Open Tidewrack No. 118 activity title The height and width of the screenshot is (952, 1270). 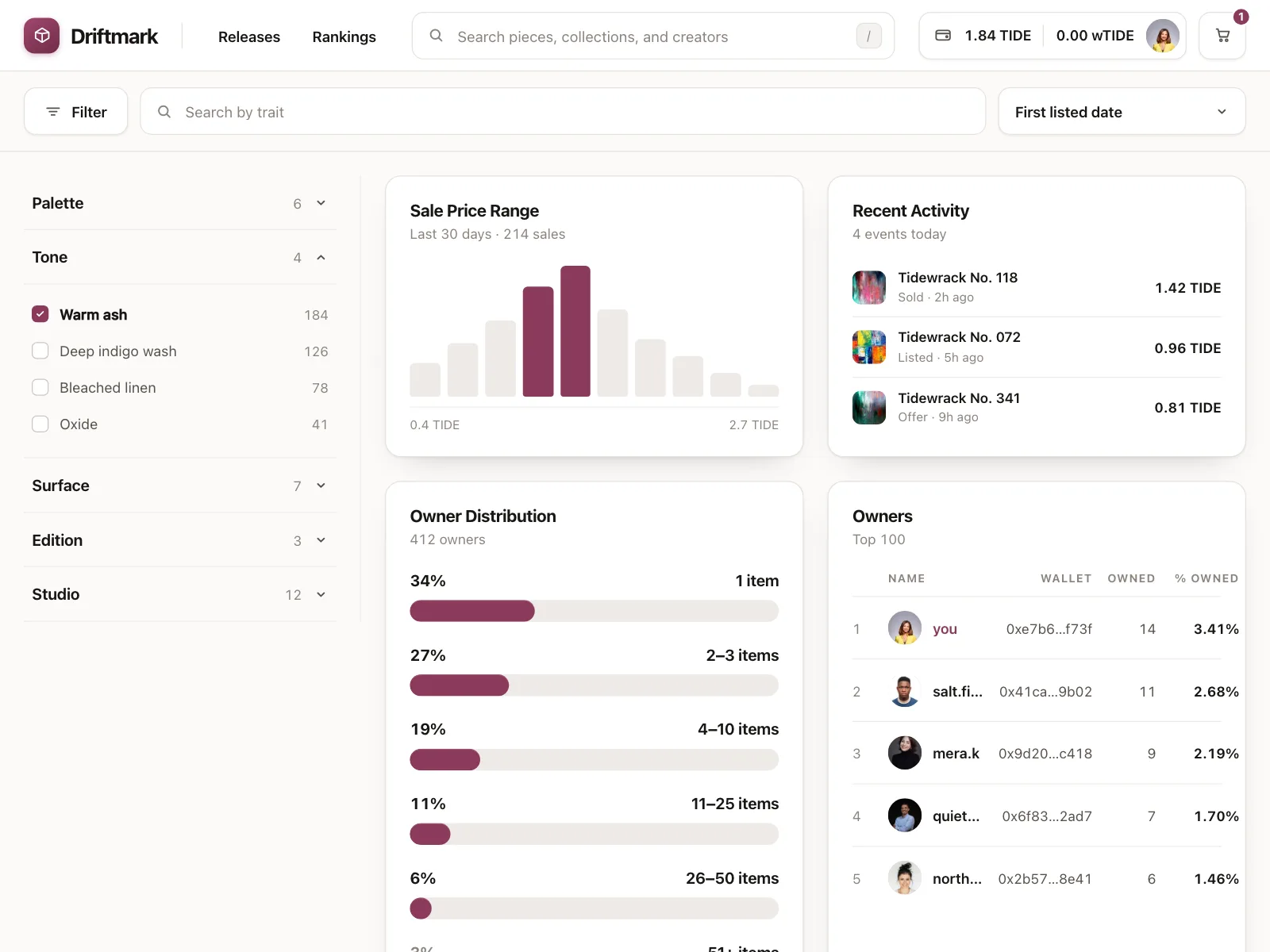pos(957,278)
